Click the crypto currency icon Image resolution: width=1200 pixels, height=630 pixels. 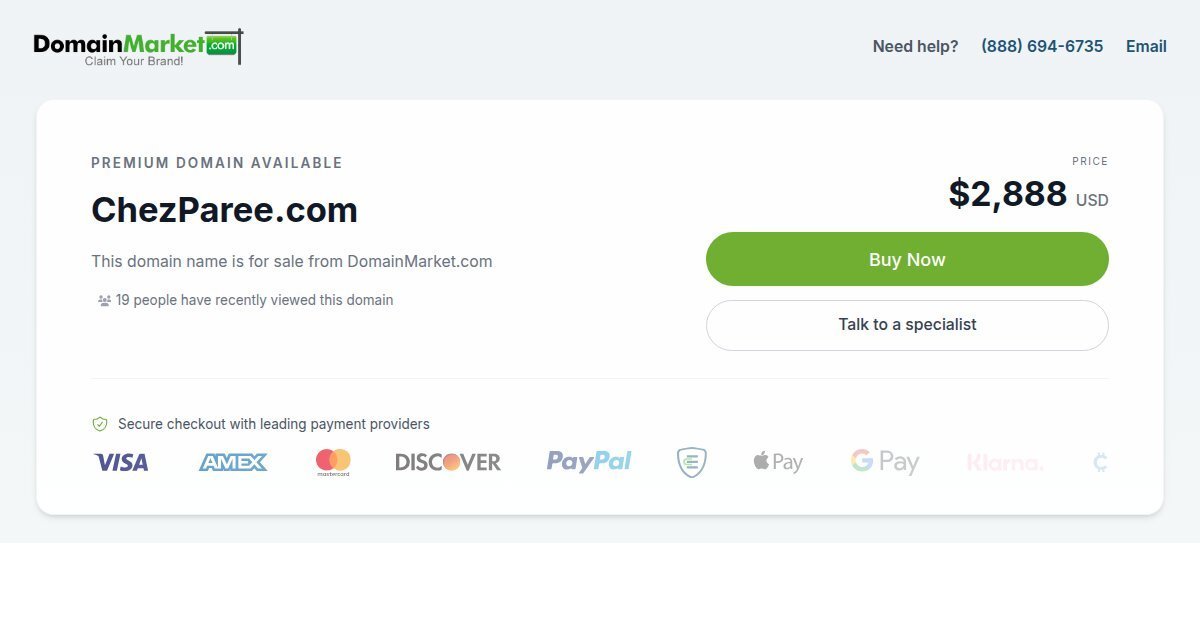(1101, 462)
